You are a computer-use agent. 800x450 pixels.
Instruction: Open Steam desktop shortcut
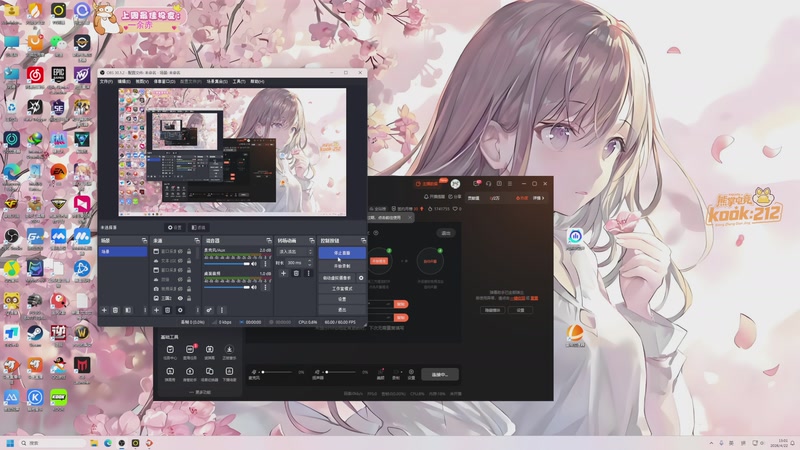pos(35,333)
